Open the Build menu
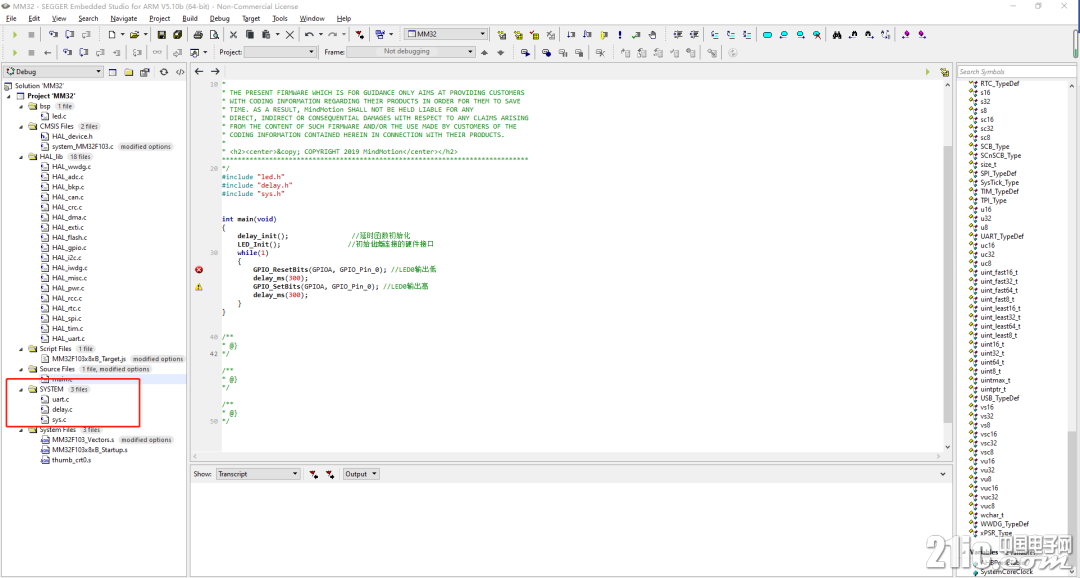1080x578 pixels. click(190, 18)
